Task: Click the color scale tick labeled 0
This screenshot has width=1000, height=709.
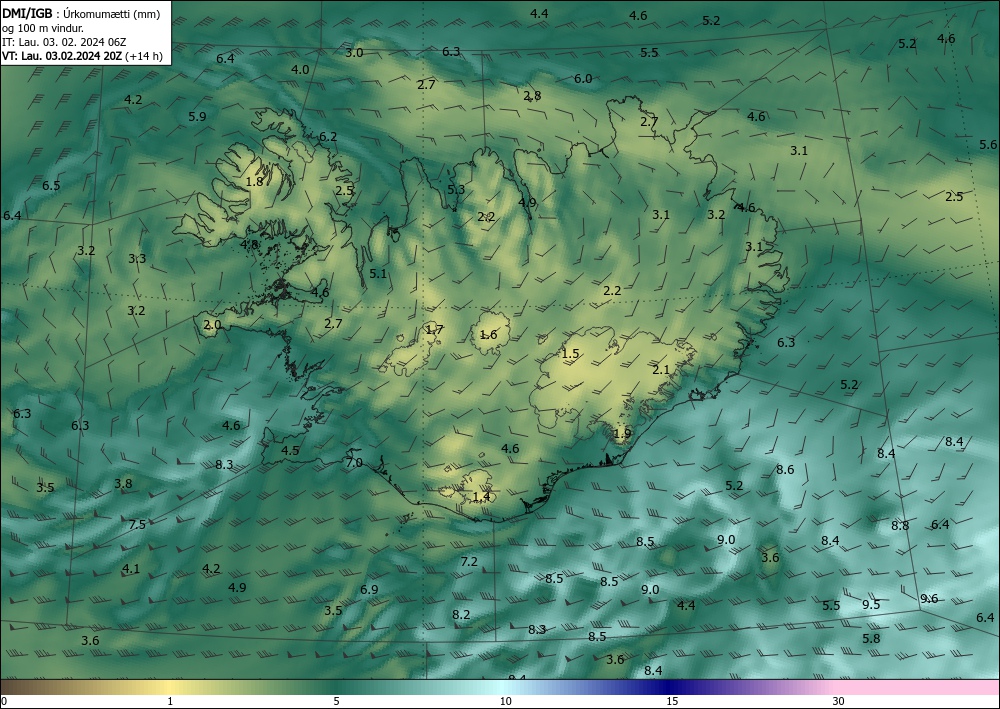Action: 4,702
